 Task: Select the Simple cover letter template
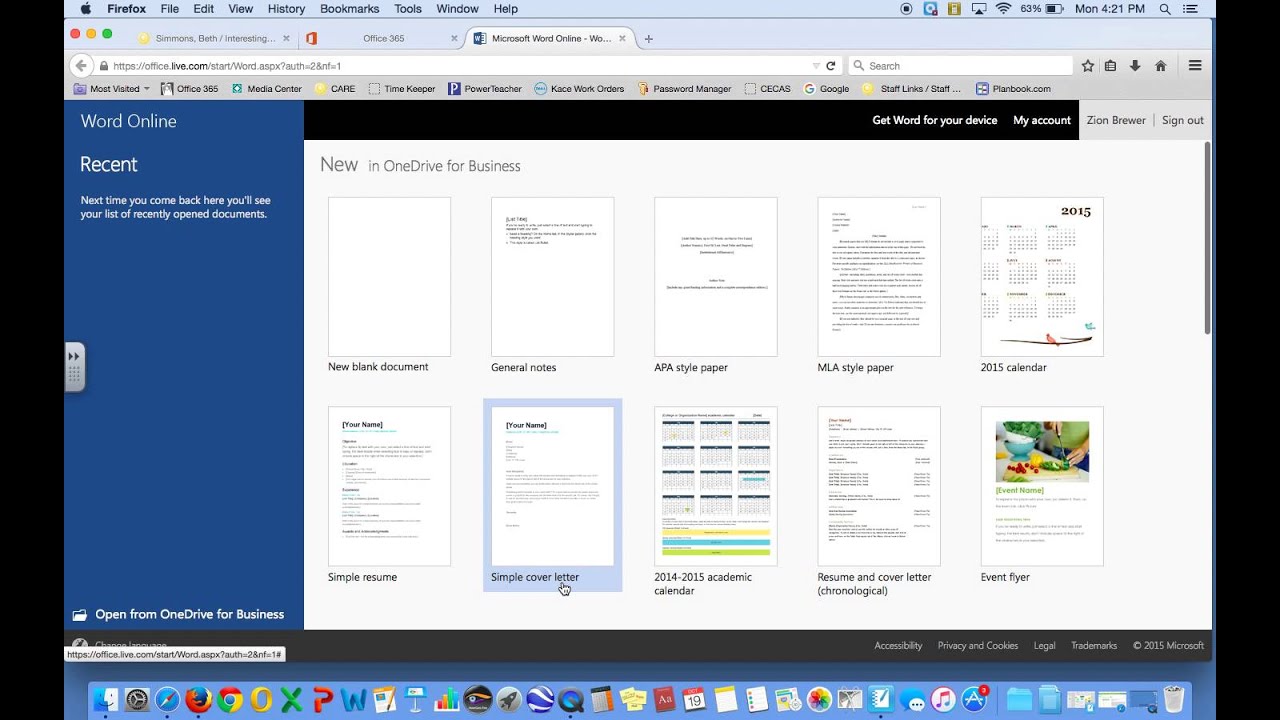point(552,495)
